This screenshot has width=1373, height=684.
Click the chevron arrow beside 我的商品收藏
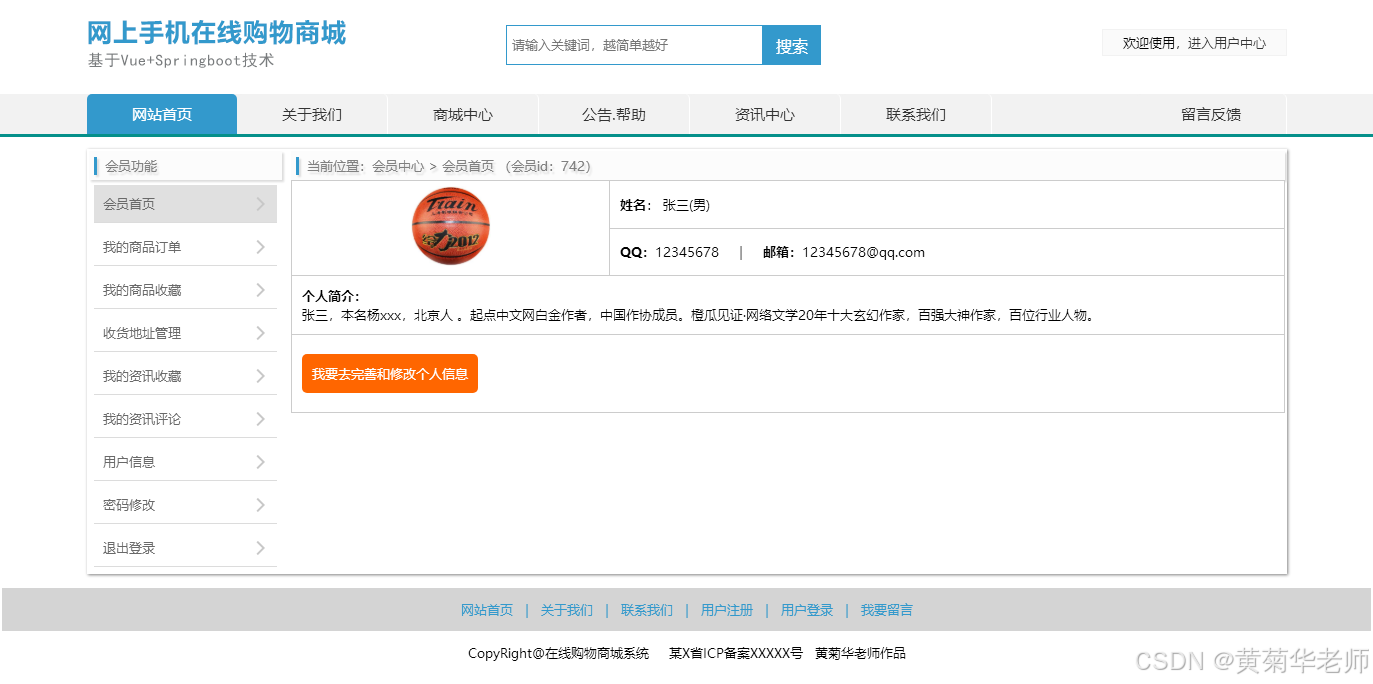(260, 290)
